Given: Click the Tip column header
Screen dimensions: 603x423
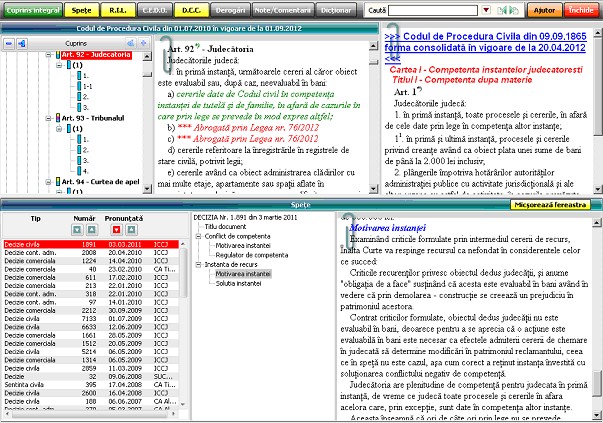Looking at the screenshot, I should [x=35, y=218].
